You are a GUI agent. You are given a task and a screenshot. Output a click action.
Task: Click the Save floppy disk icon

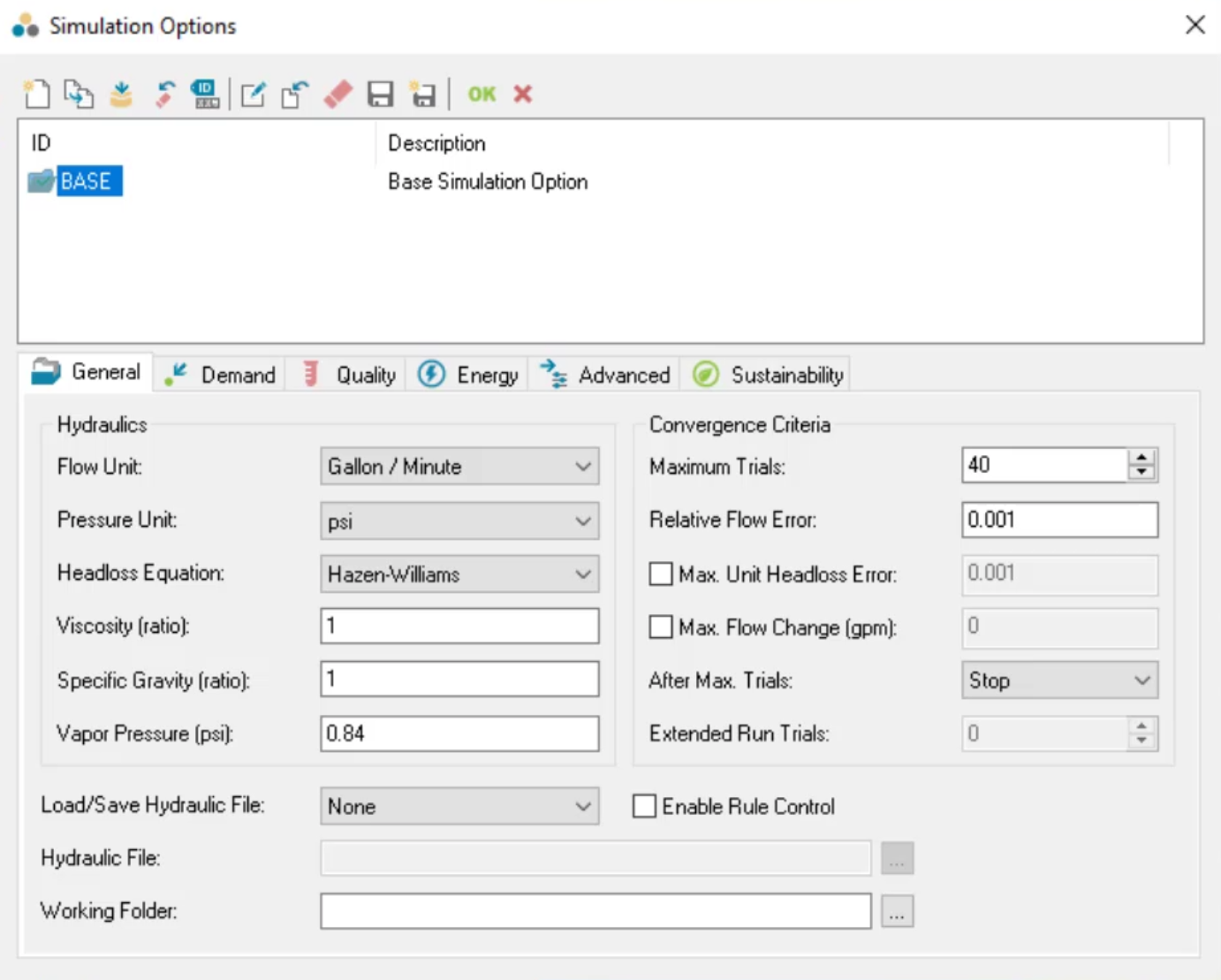click(380, 94)
